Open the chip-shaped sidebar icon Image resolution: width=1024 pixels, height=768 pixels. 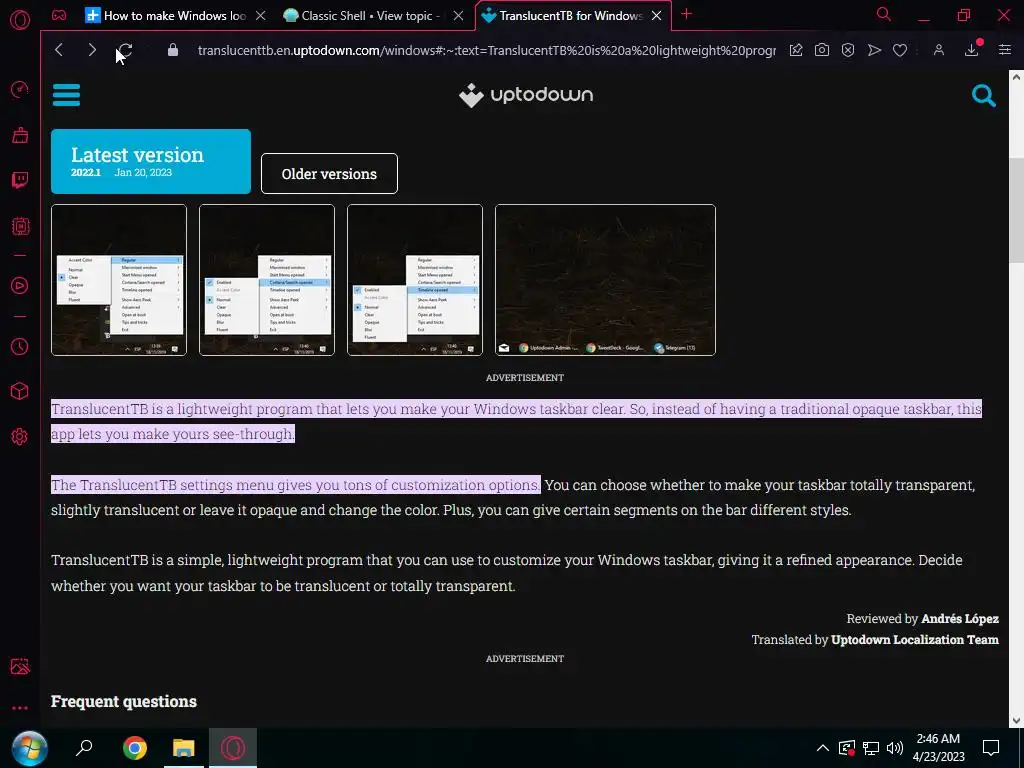tap(20, 226)
